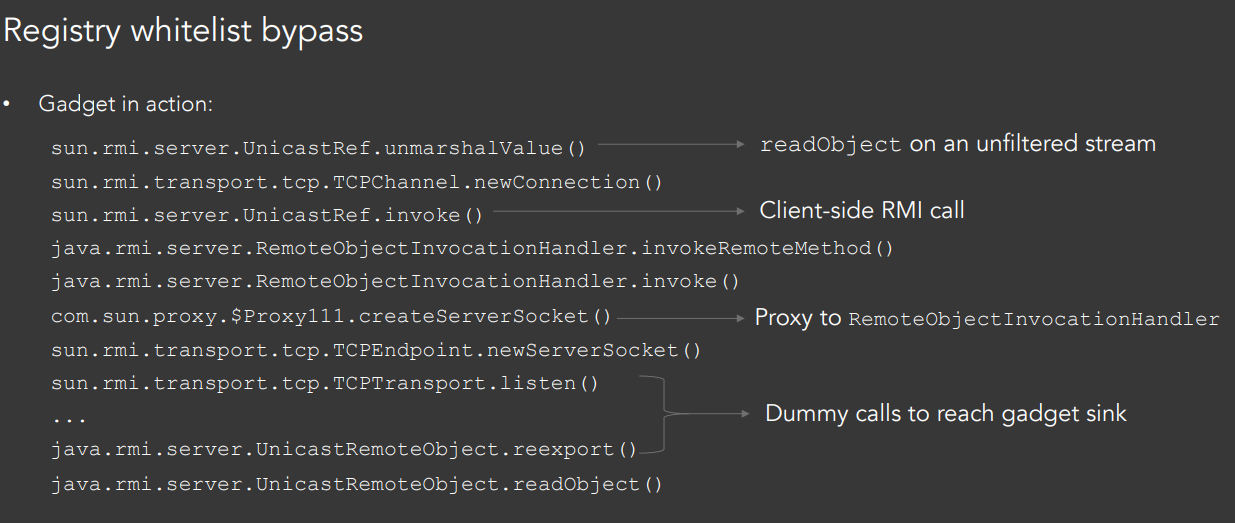Click the "Client-side RMI call" annotation
Image resolution: width=1235 pixels, height=523 pixels.
click(861, 210)
